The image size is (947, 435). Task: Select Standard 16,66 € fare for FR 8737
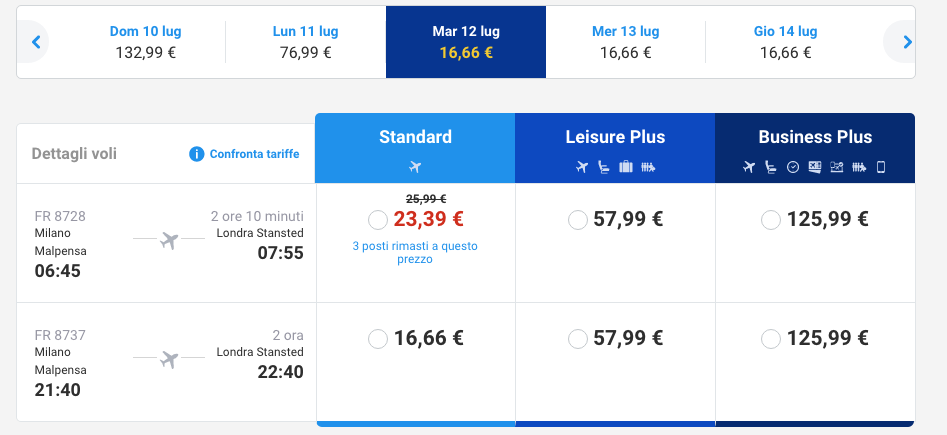pyautogui.click(x=377, y=339)
